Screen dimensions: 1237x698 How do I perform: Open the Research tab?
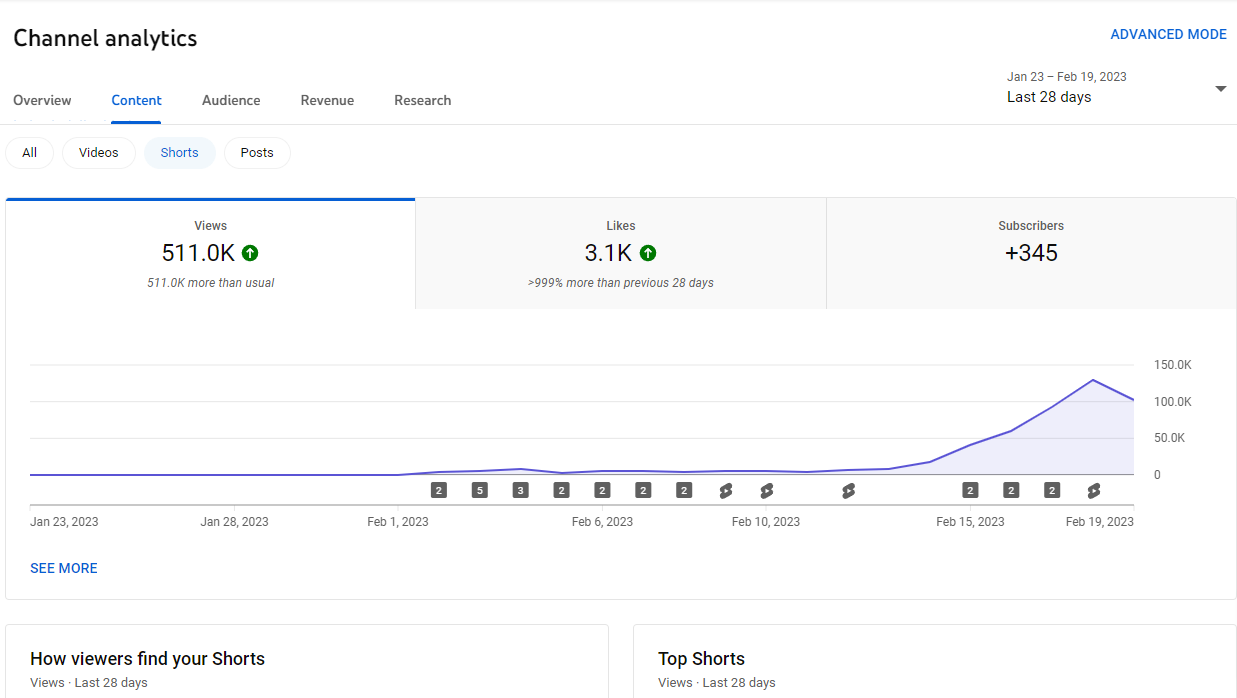pyautogui.click(x=422, y=100)
